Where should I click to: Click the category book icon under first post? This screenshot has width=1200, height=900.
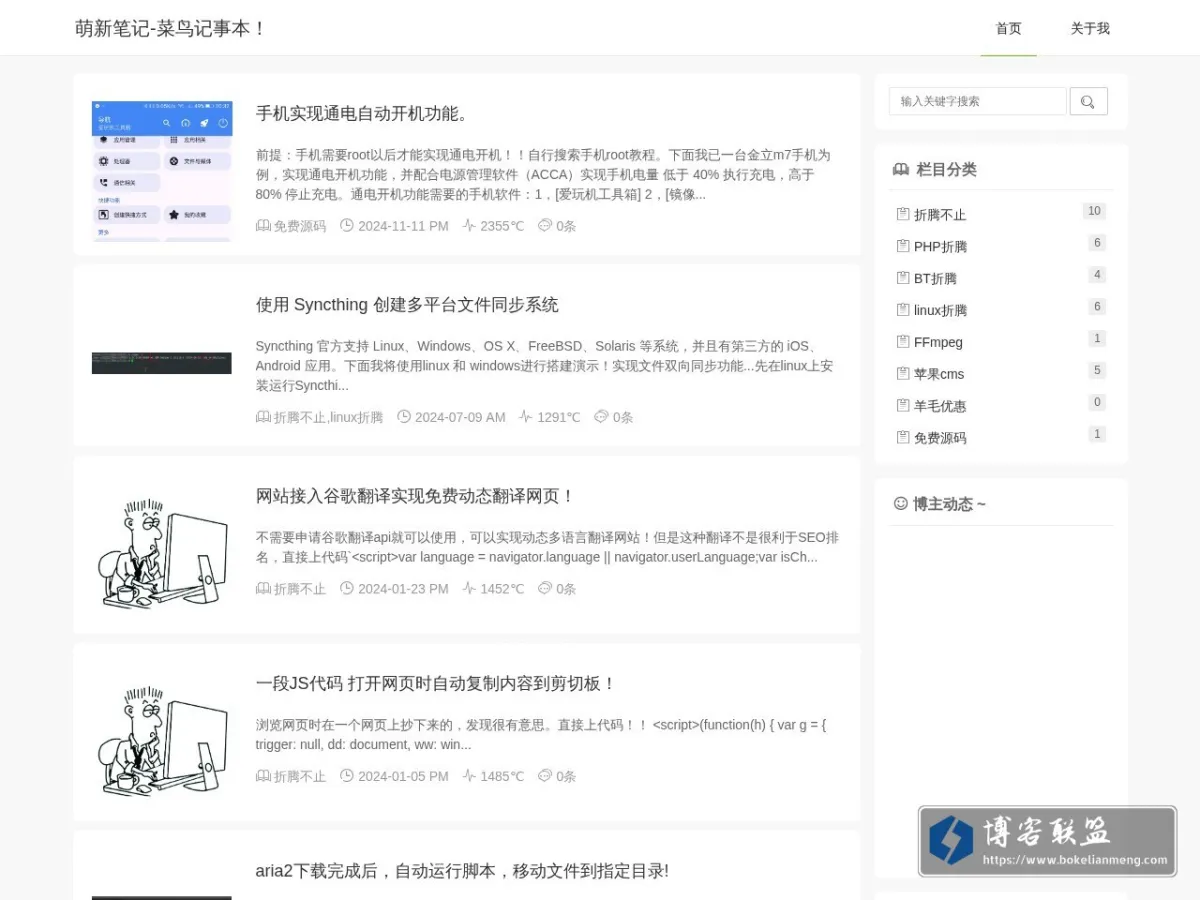tap(263, 226)
